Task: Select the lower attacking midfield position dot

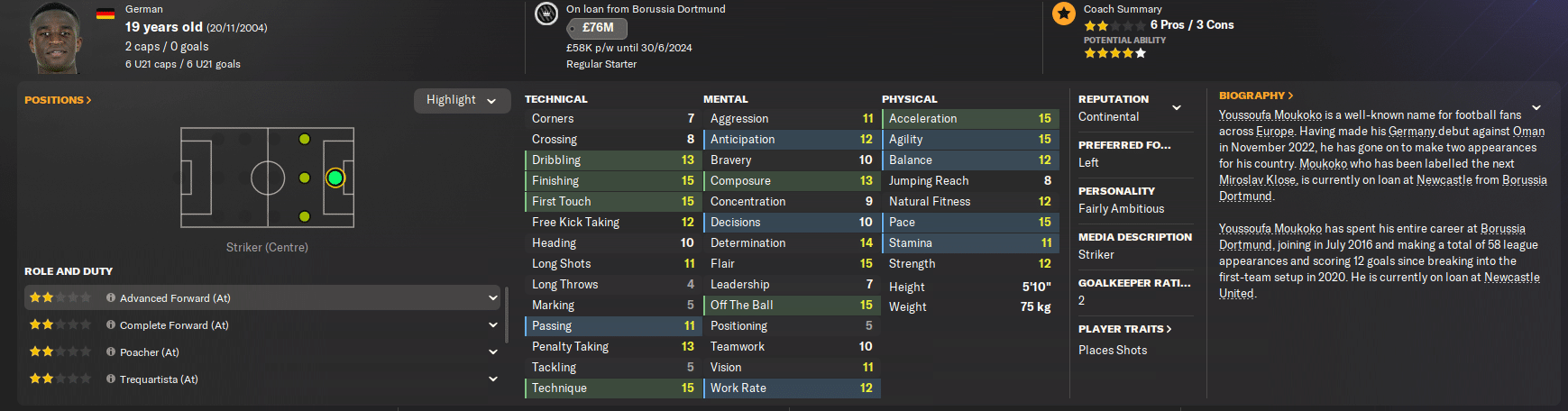Action: click(x=304, y=216)
